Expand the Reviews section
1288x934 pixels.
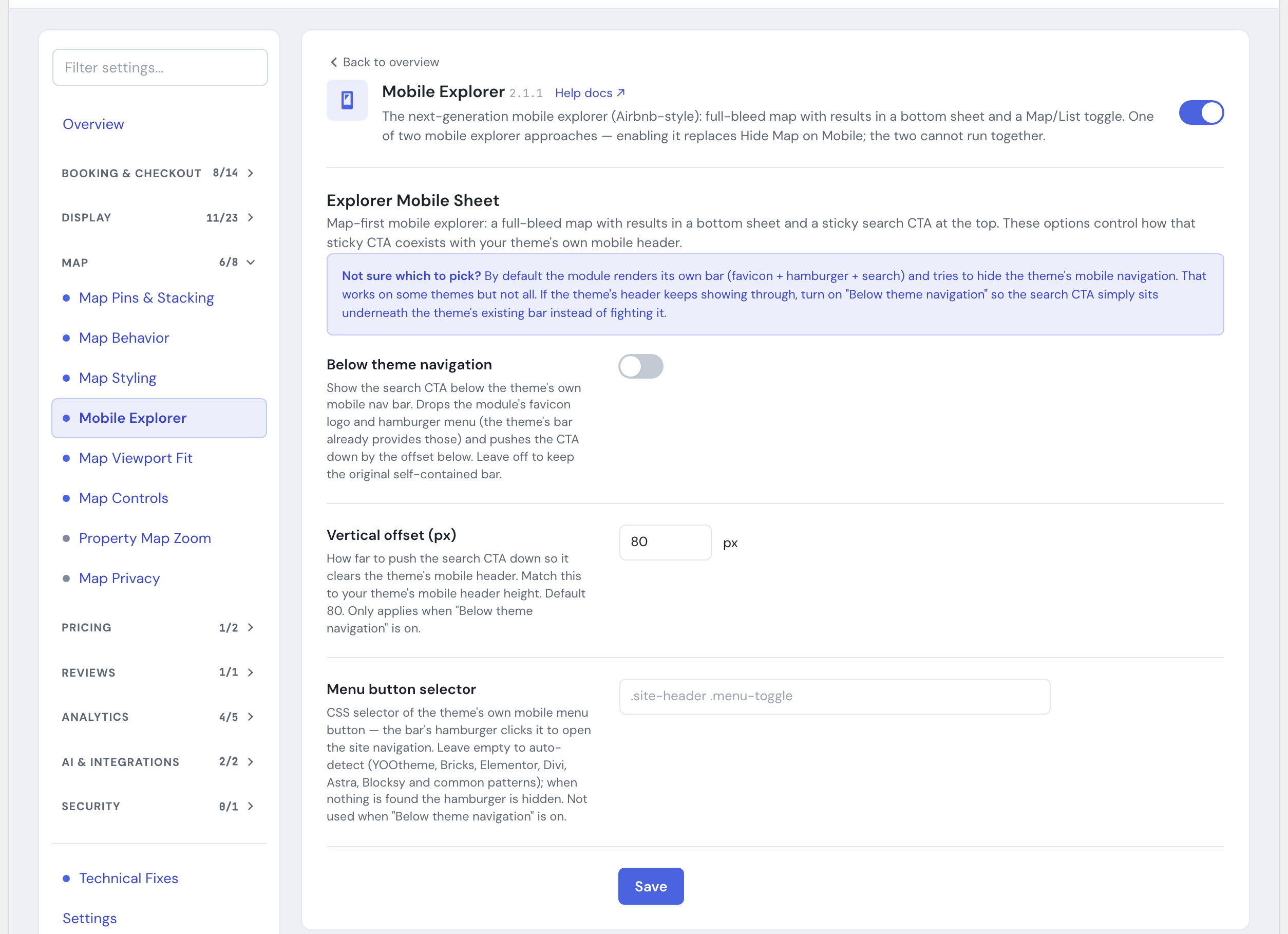[159, 672]
